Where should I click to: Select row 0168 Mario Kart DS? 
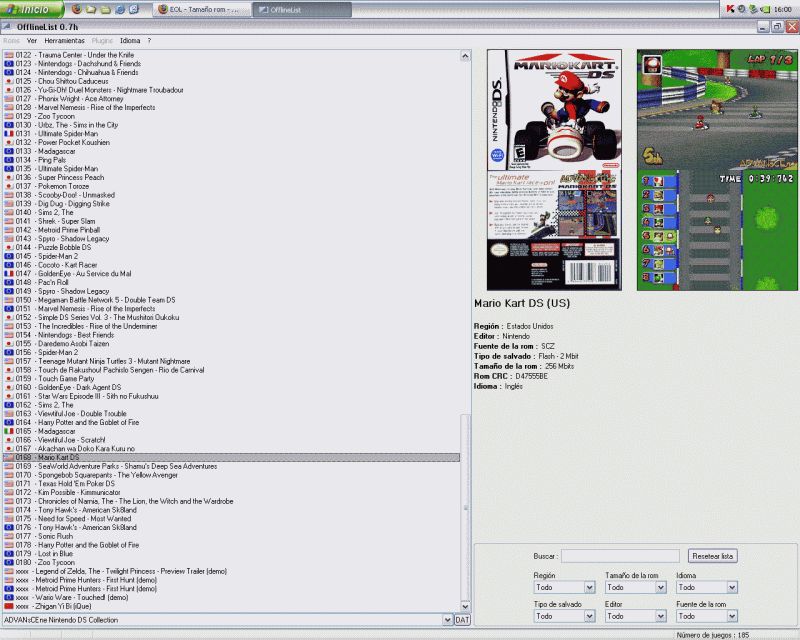(x=231, y=457)
